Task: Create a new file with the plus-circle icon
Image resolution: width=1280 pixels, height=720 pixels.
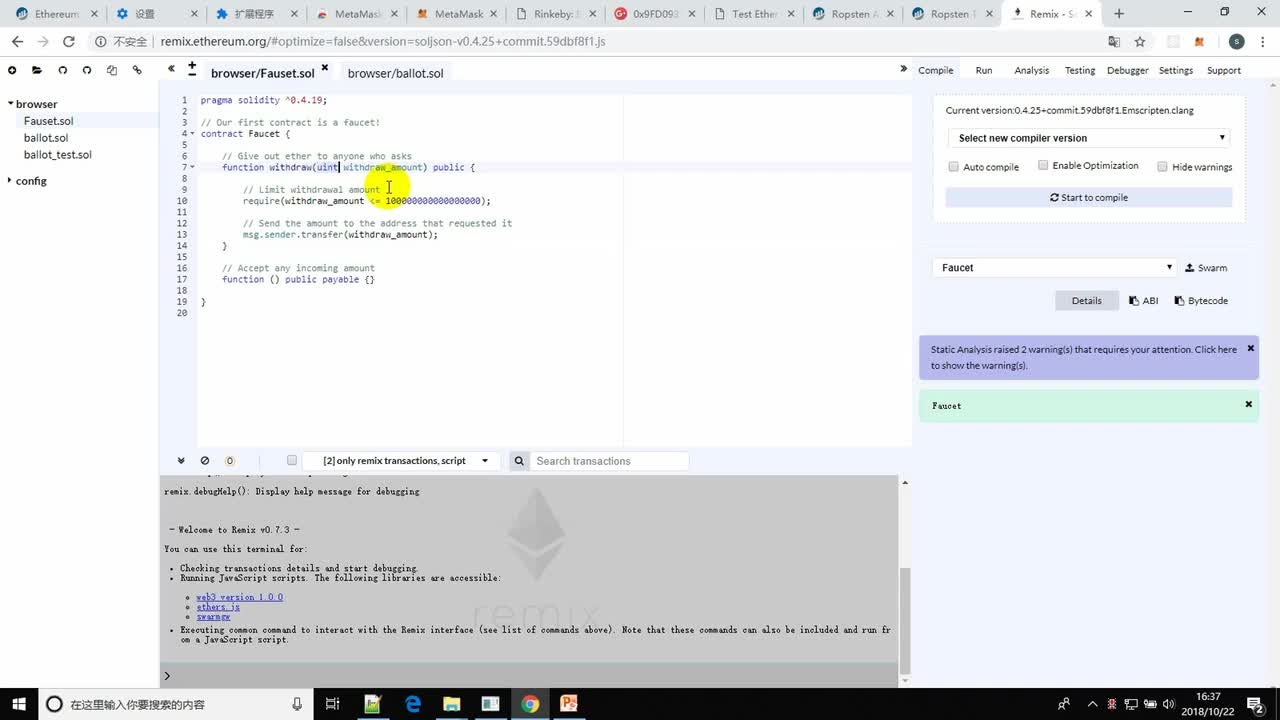Action: 12,70
